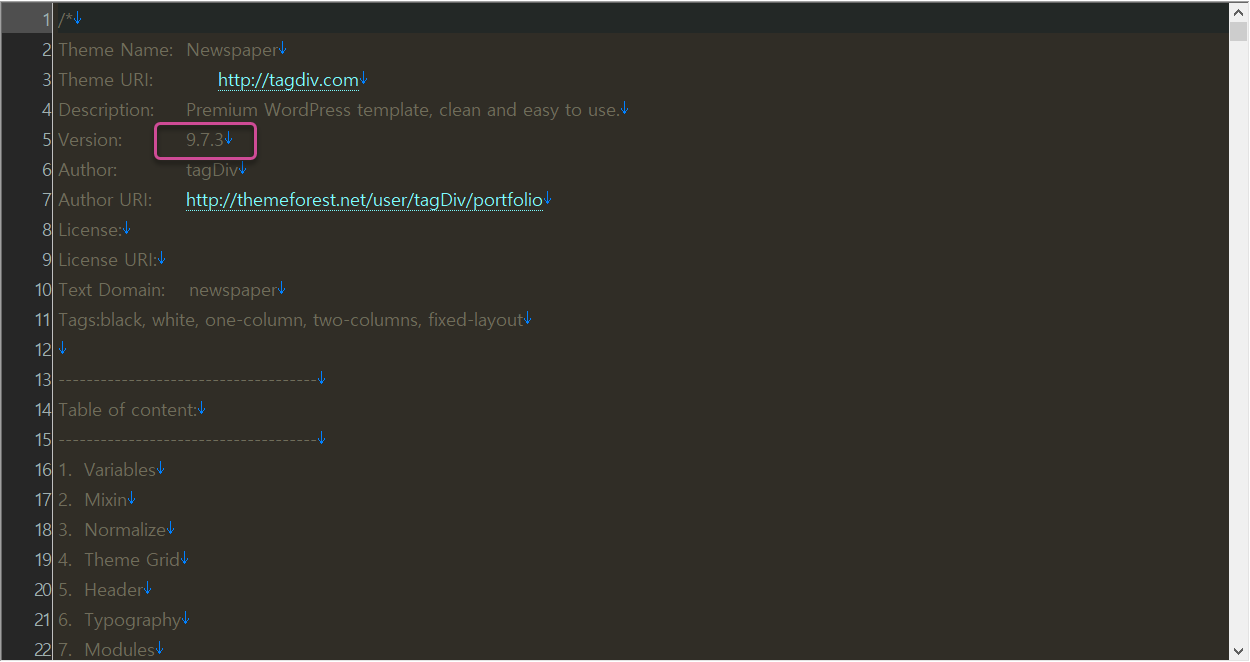Click line number 5 in gutter
Viewport: 1250px width, 662px height.
point(46,140)
